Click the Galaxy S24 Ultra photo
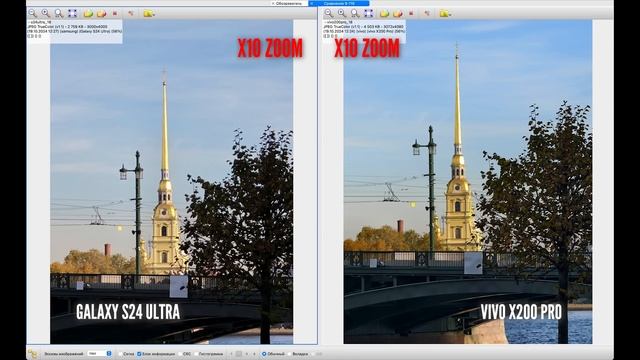This screenshot has height=360, width=640. coord(171,182)
